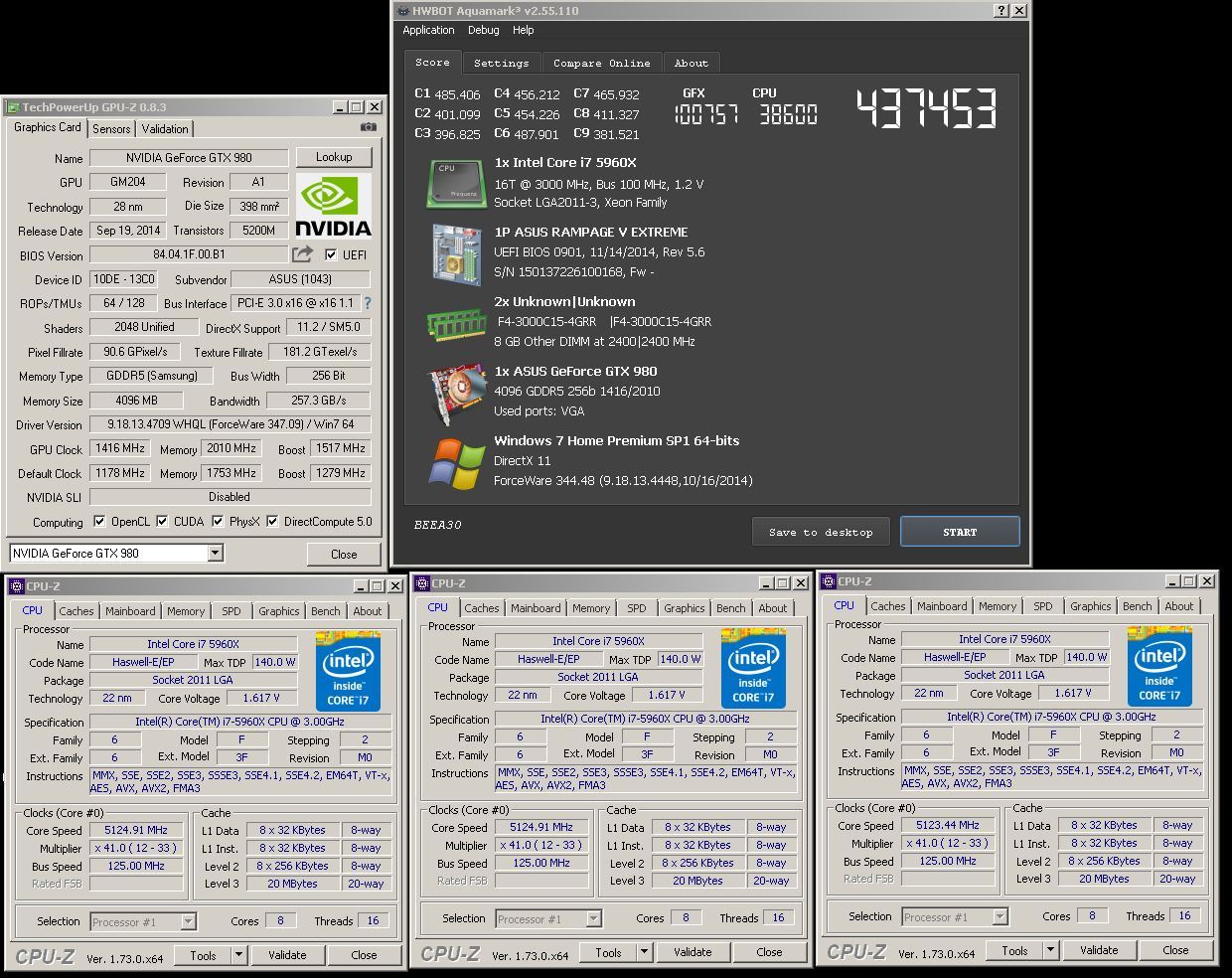Toggle the PhysX checkbox
Viewport: 1232px width, 978px height.
pyautogui.click(x=218, y=521)
